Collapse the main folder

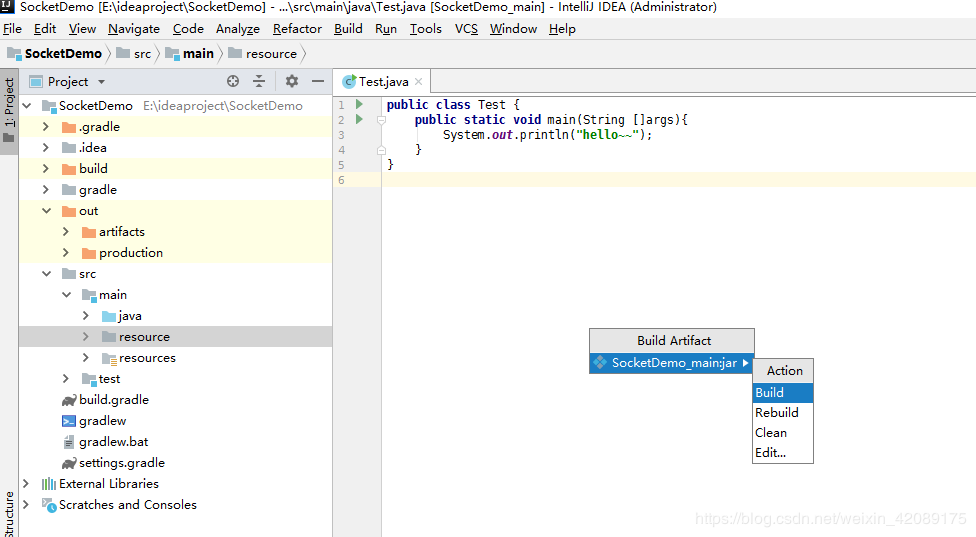(67, 295)
